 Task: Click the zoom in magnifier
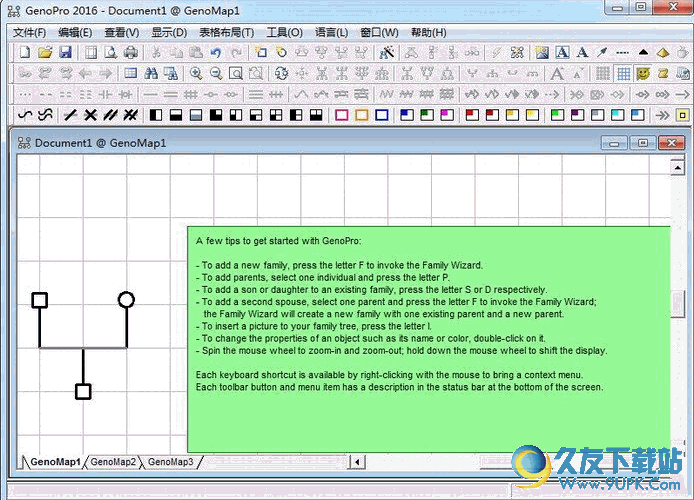tap(196, 73)
